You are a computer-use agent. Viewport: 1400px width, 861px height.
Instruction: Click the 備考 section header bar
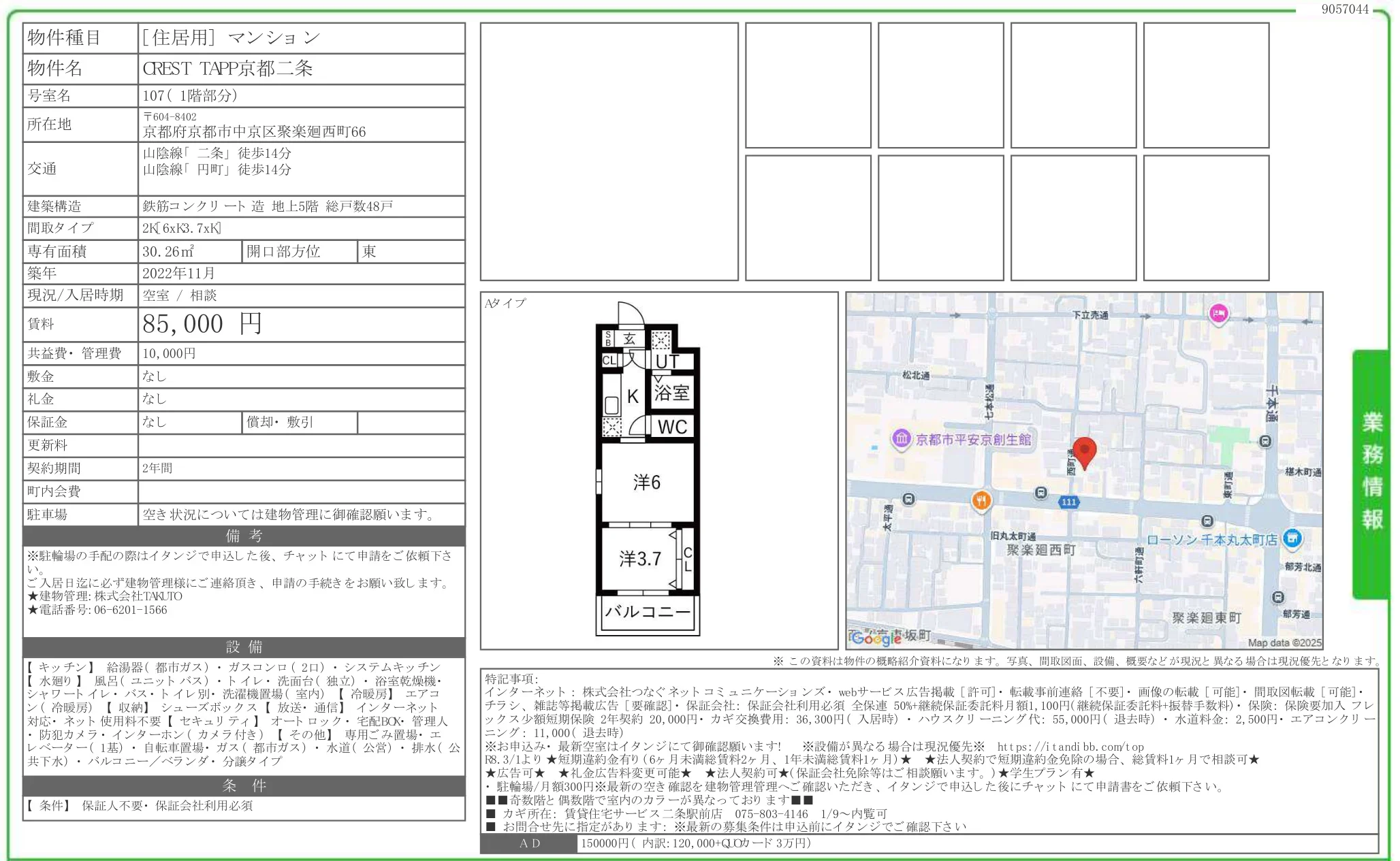243,536
